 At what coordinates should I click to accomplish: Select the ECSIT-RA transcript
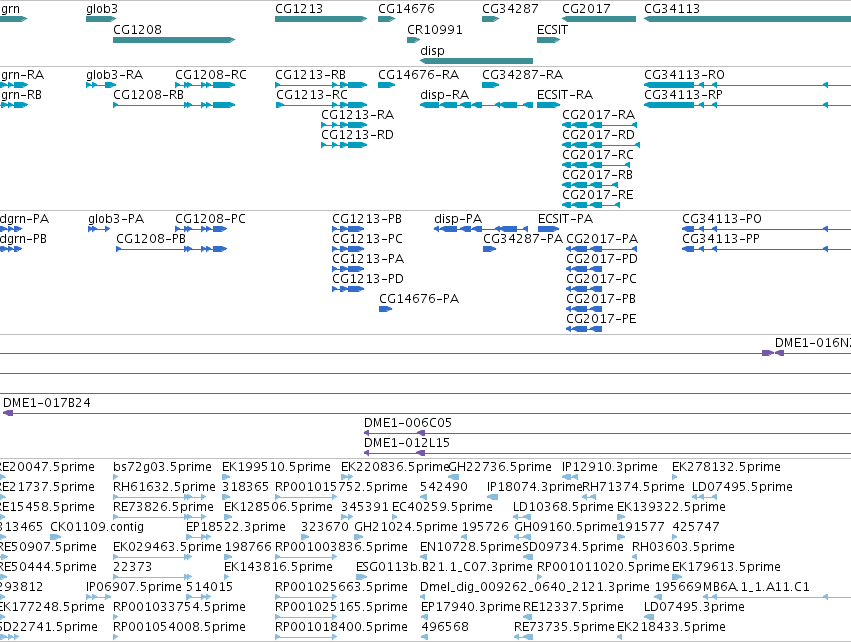coord(548,105)
